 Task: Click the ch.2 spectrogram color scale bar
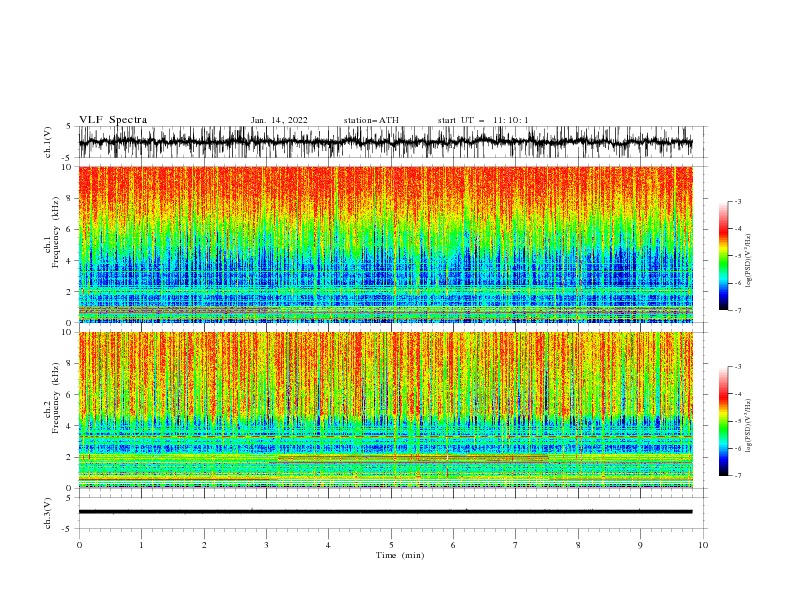click(x=723, y=421)
